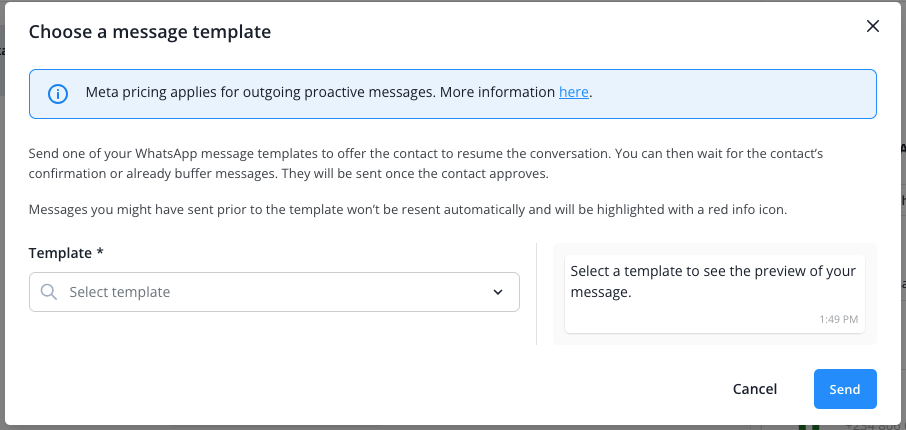Click the search magnifier icon
Image resolution: width=906 pixels, height=430 pixels.
tap(49, 292)
